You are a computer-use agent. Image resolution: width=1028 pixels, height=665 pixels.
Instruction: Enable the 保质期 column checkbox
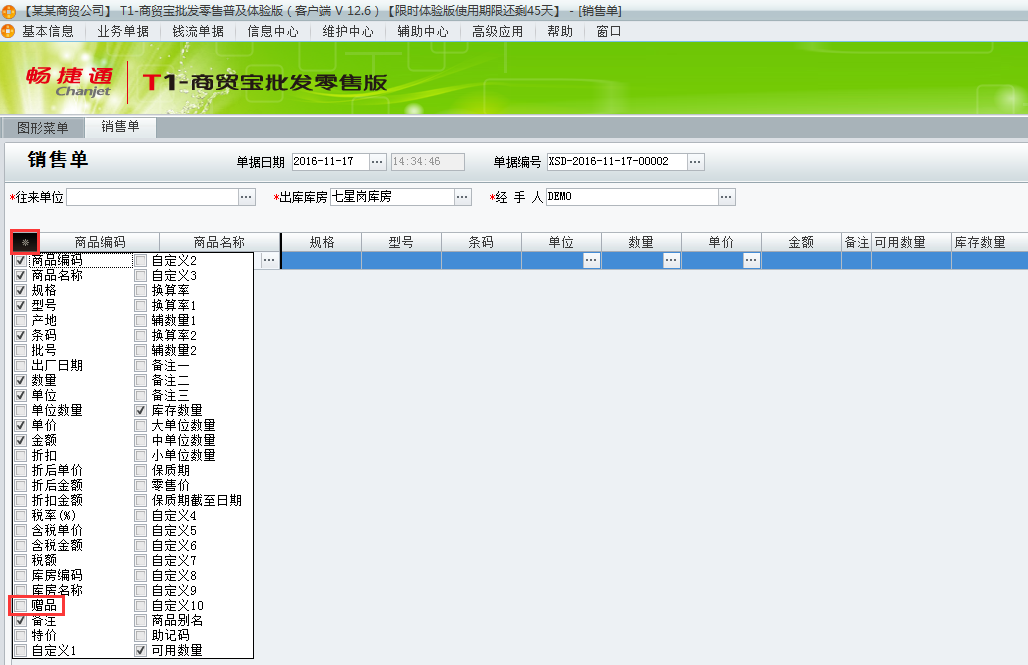click(140, 470)
